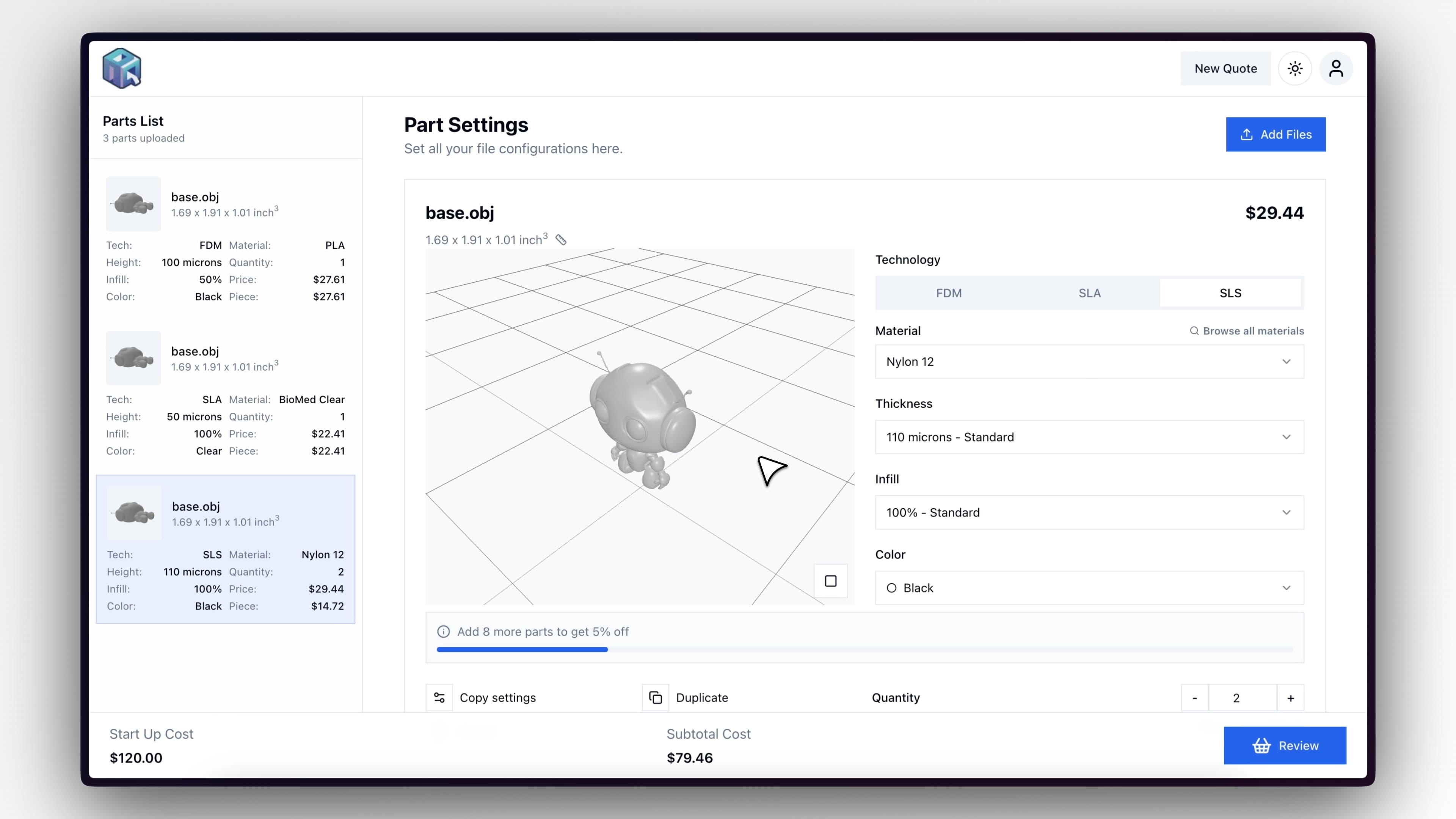Expand the Thickness dropdown
The width and height of the screenshot is (1456, 819).
[1089, 437]
